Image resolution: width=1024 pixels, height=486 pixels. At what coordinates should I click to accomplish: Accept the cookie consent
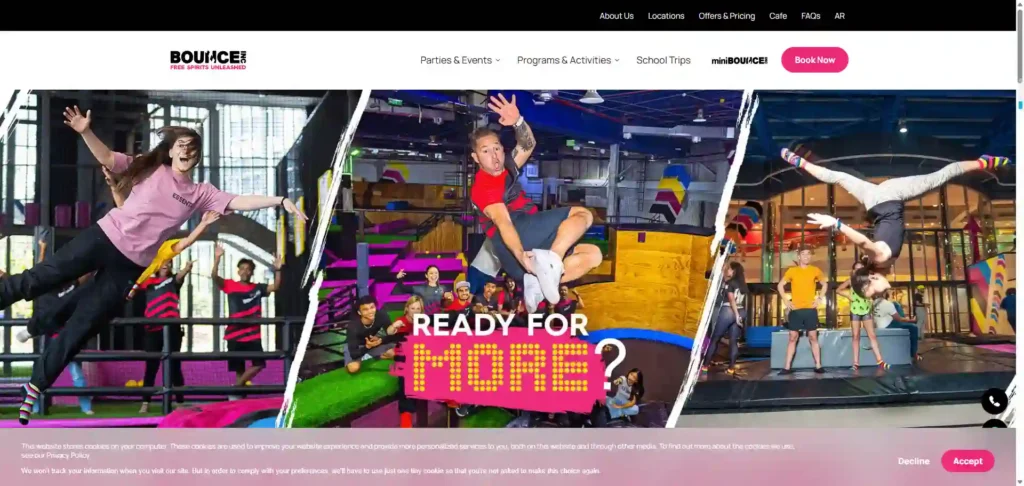tap(967, 461)
